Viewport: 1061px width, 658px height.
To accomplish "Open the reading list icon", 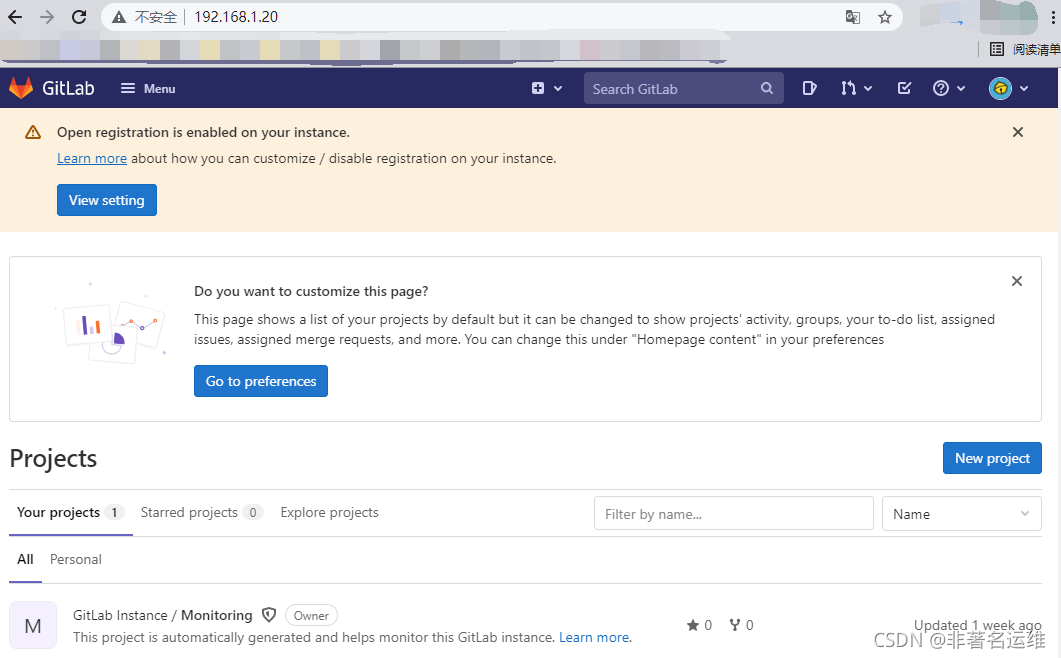I will click(997, 49).
